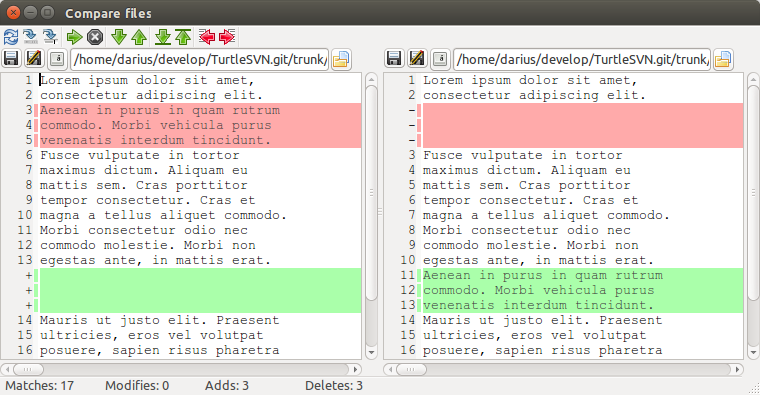Go to first difference, overlined up arrow
The image size is (760, 395).
[x=183, y=37]
